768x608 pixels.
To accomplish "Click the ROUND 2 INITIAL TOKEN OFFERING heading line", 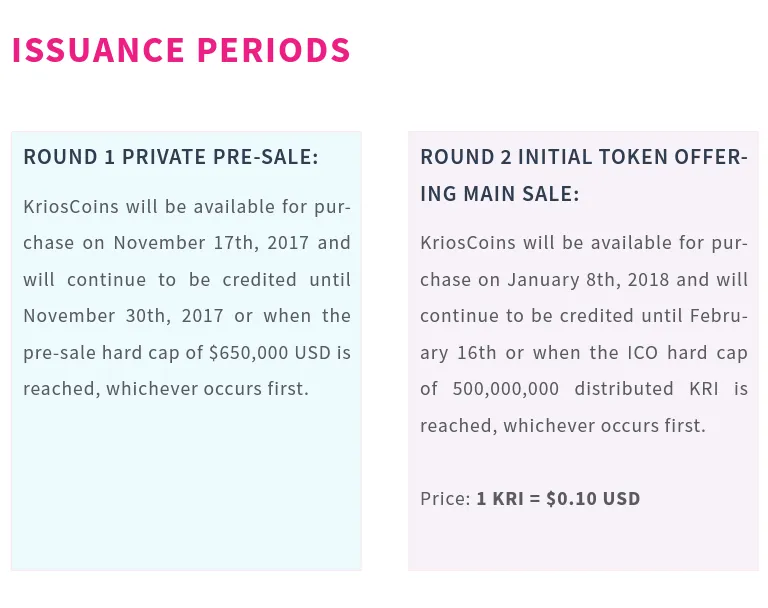I will click(x=584, y=157).
